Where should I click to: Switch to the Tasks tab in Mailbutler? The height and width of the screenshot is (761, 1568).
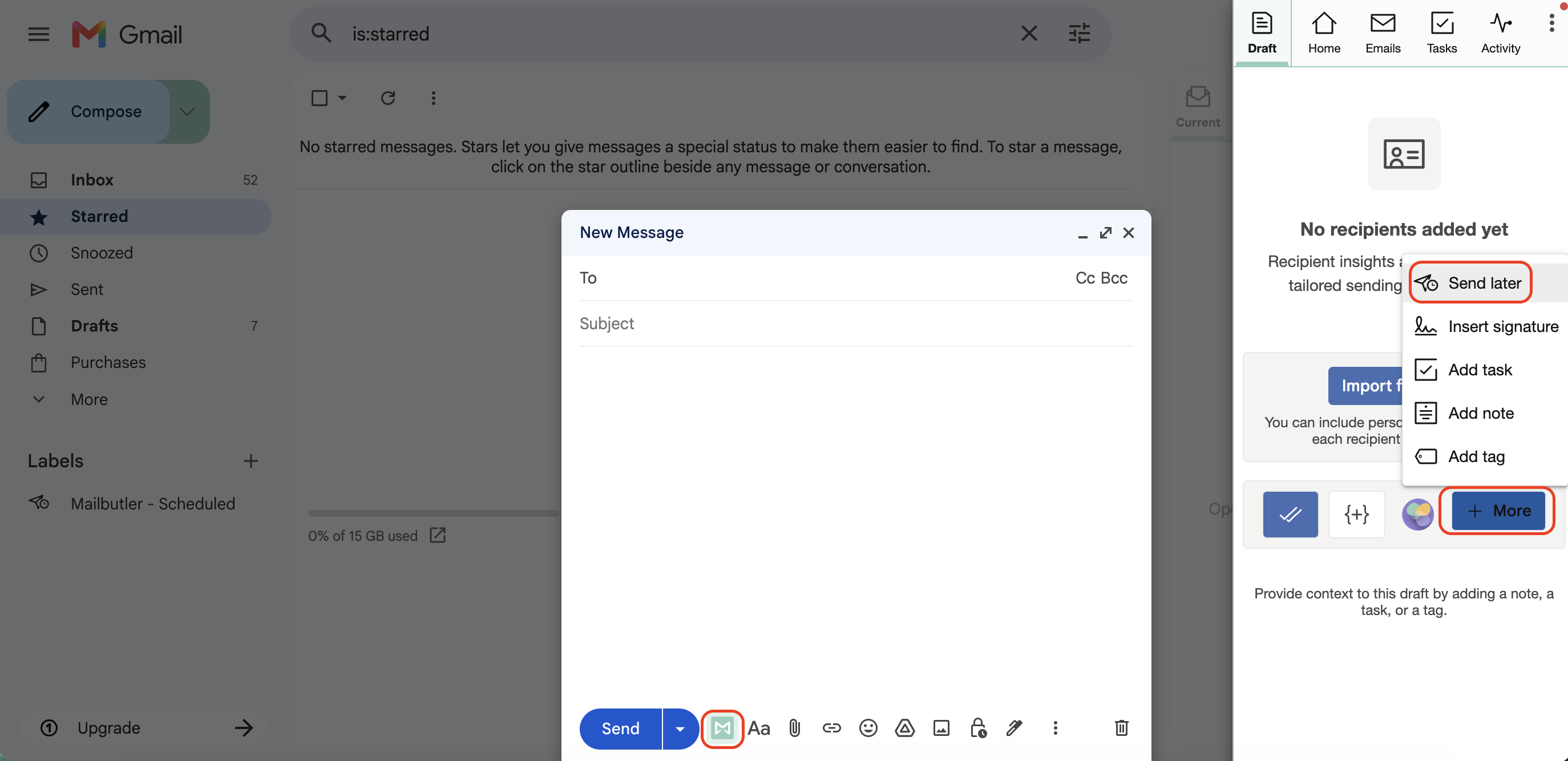click(x=1441, y=33)
